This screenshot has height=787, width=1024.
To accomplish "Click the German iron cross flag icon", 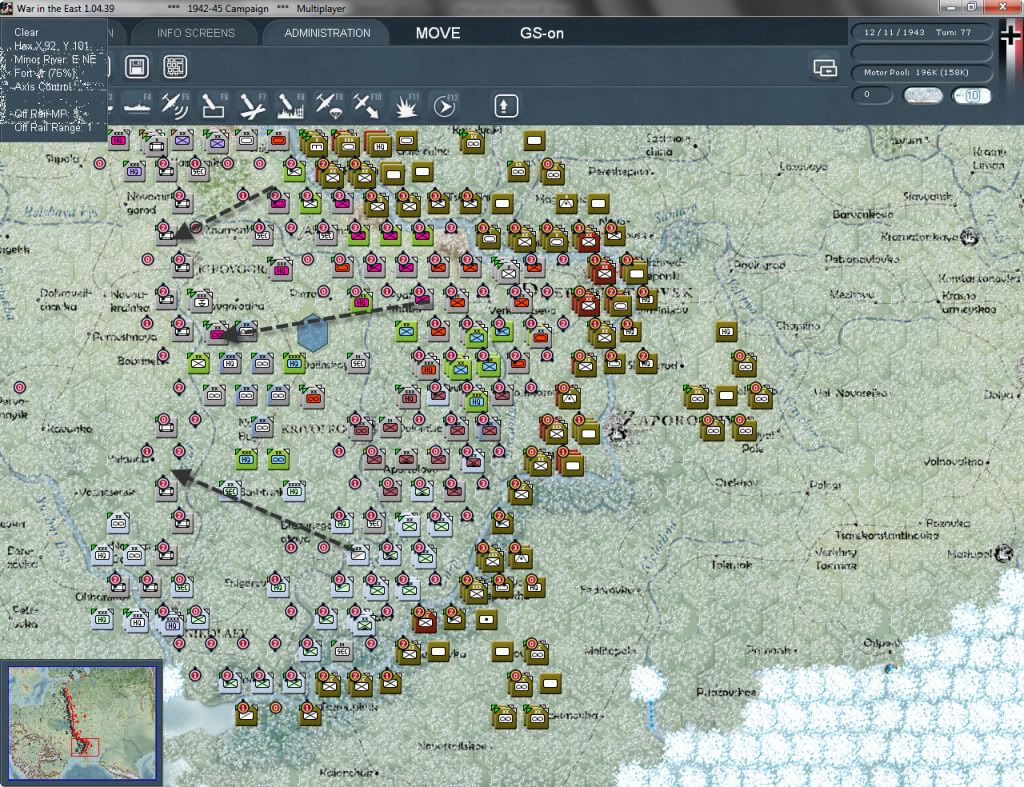I will 1011,35.
